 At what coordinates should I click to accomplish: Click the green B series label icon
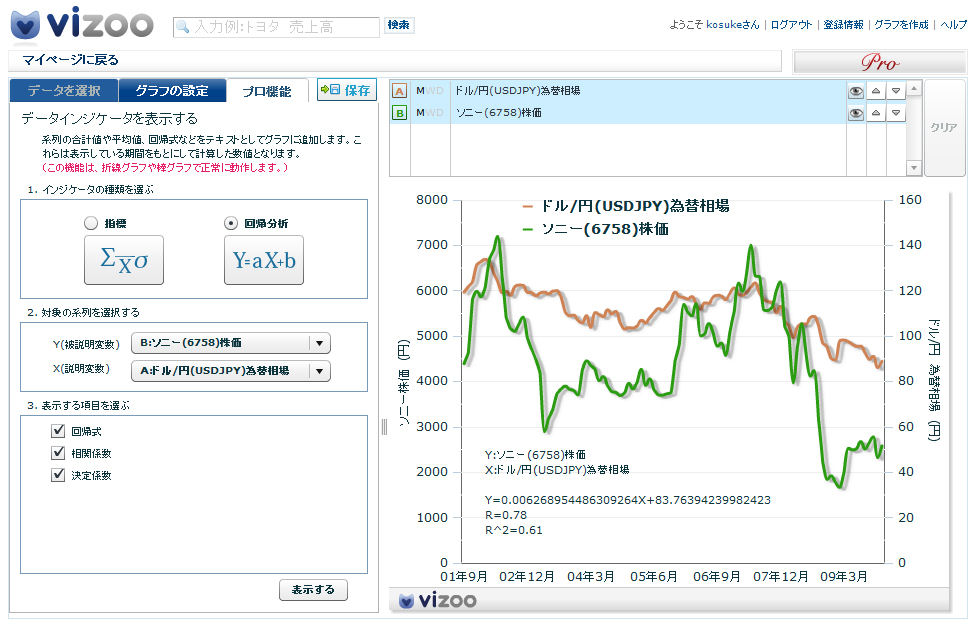click(x=400, y=114)
